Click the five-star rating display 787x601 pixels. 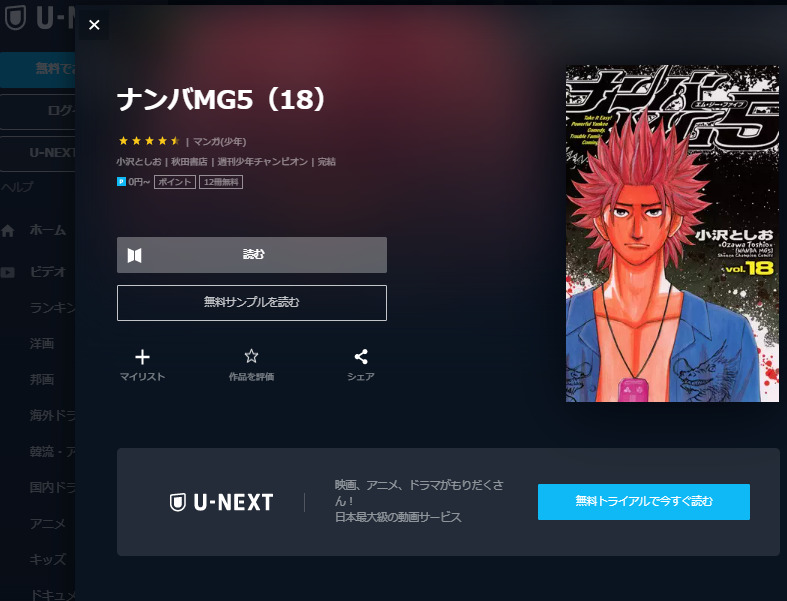click(x=149, y=141)
